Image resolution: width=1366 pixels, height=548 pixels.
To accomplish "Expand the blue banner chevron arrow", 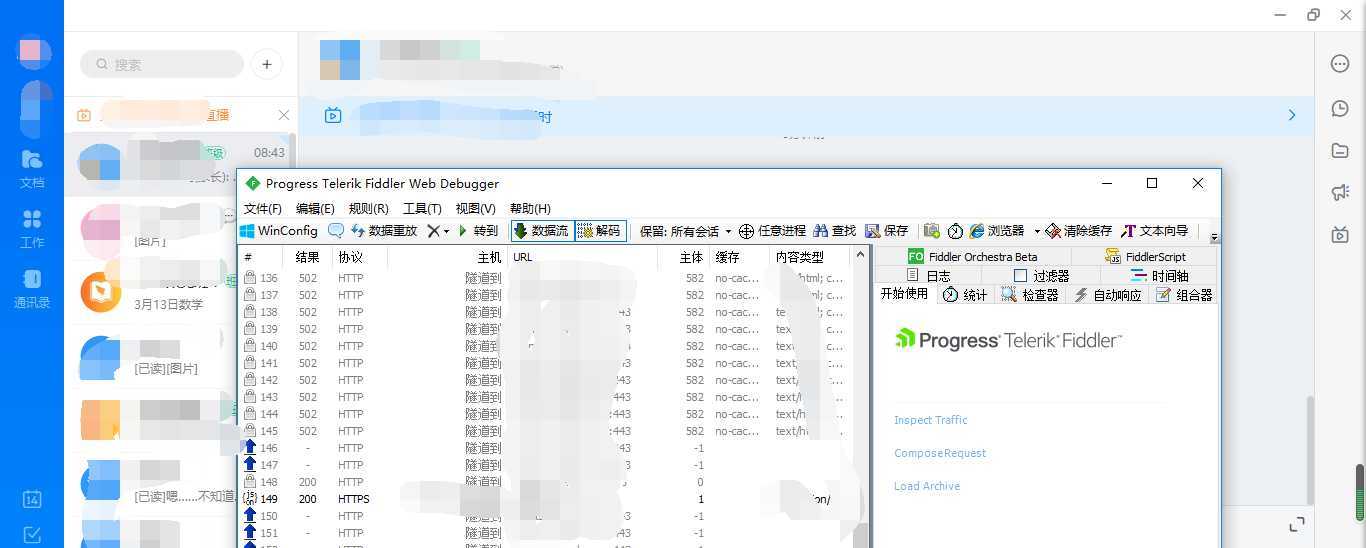I will pyautogui.click(x=1292, y=116).
